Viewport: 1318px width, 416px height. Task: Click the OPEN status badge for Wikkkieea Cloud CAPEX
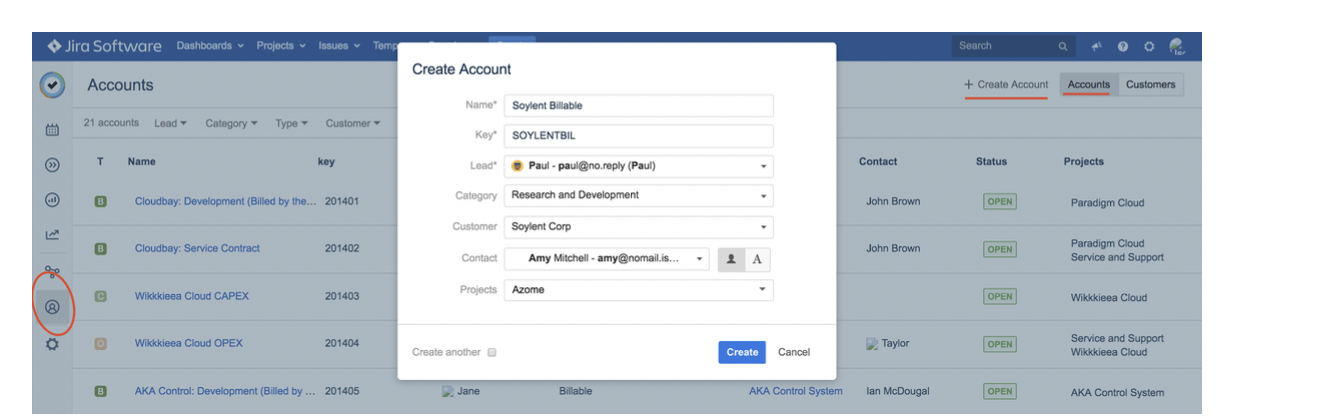point(999,297)
